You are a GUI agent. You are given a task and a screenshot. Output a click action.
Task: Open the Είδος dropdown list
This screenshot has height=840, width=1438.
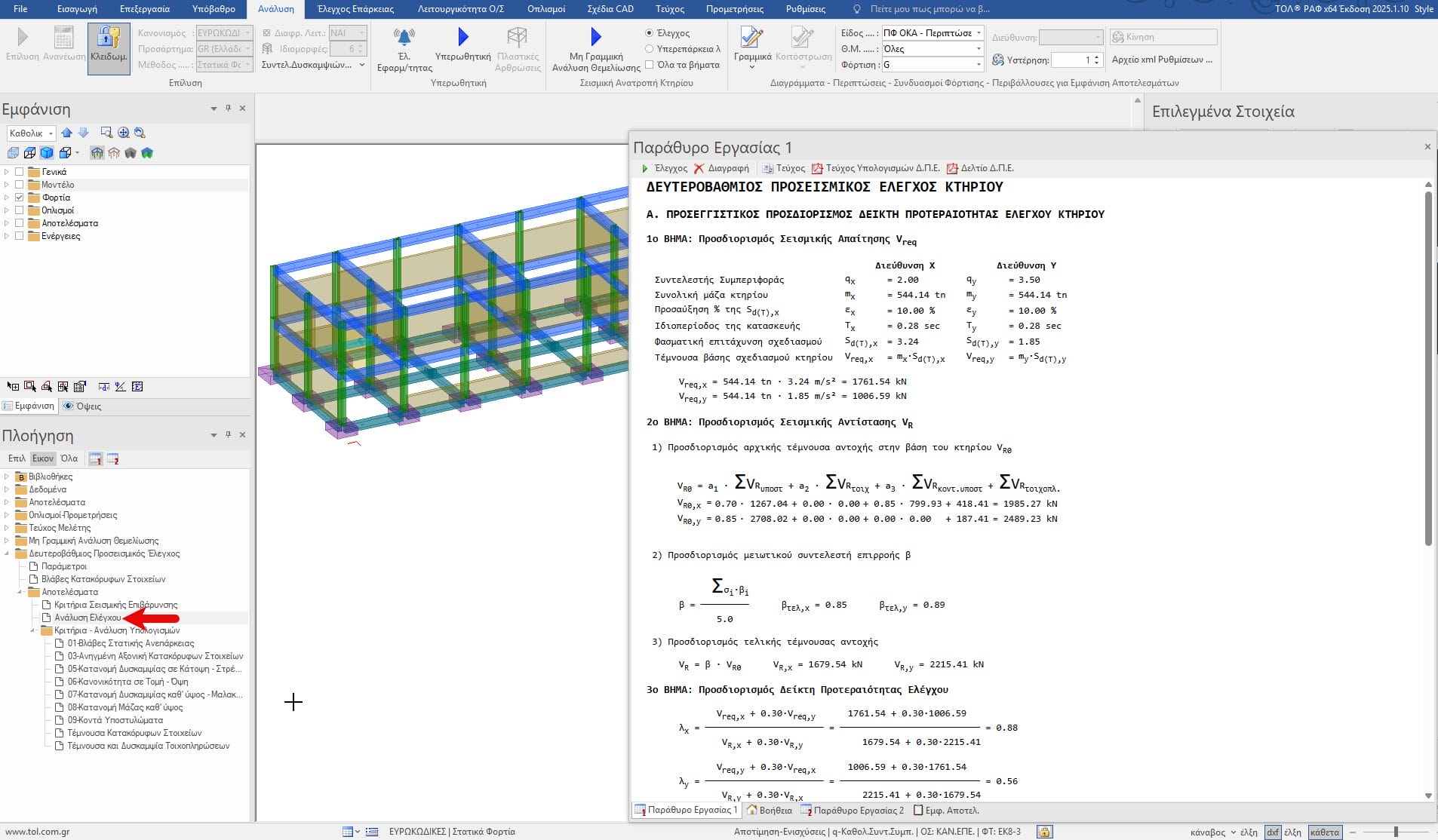tap(978, 33)
